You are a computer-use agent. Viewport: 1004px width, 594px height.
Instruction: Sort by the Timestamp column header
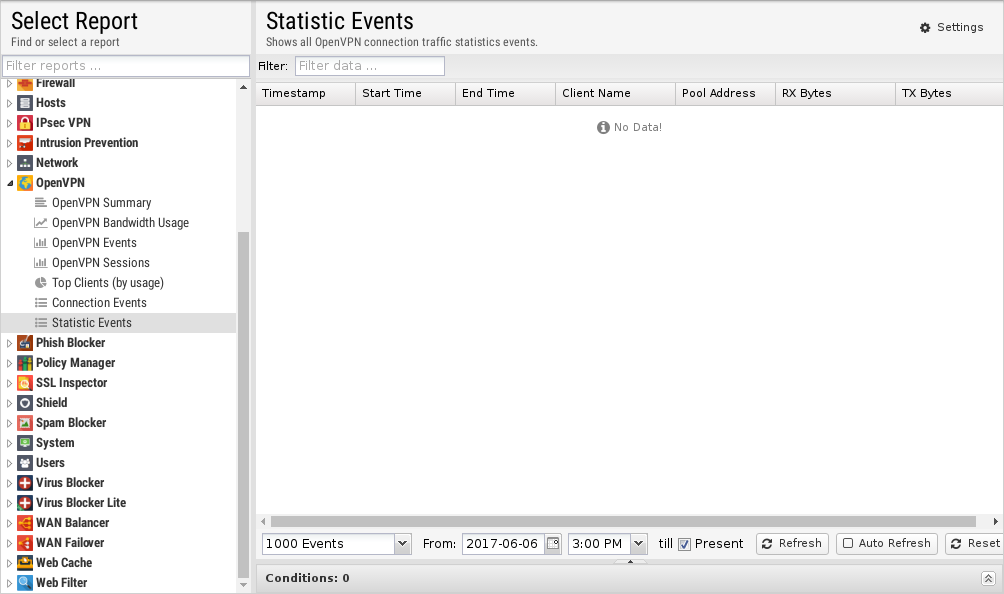[305, 93]
